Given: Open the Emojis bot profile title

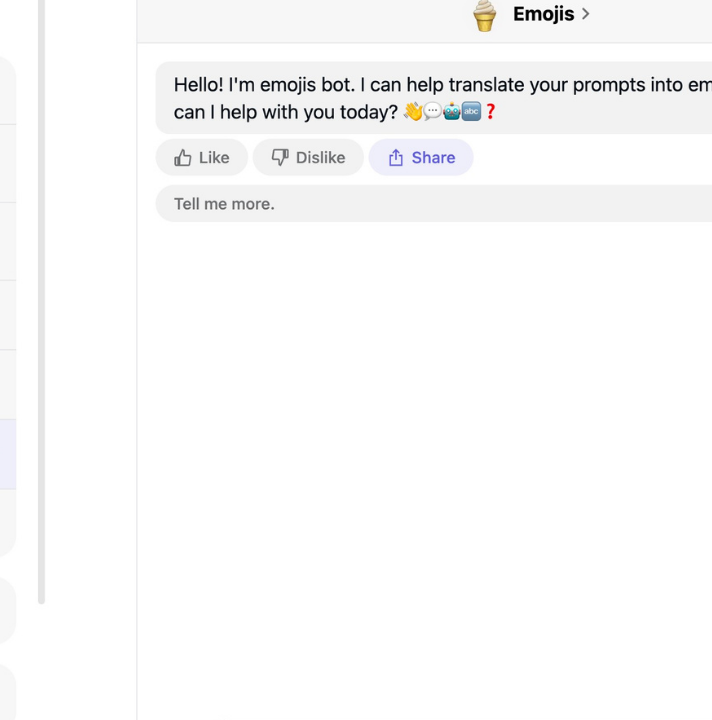Looking at the screenshot, I should [x=543, y=14].
